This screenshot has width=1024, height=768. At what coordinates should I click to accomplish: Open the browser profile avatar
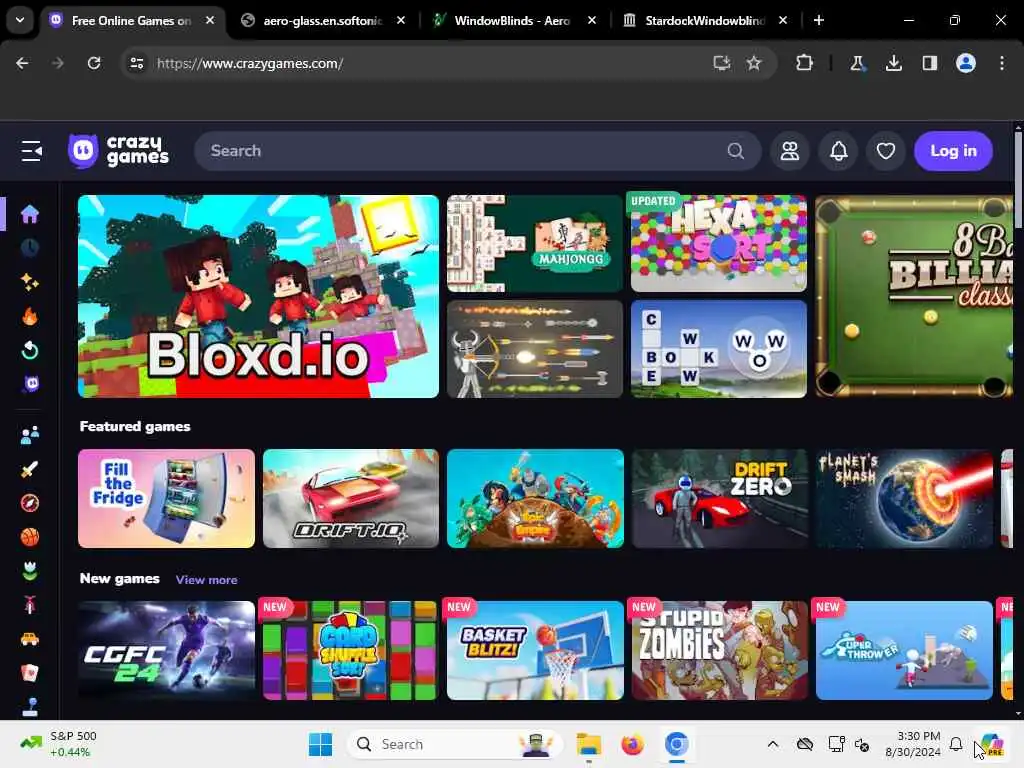click(965, 63)
